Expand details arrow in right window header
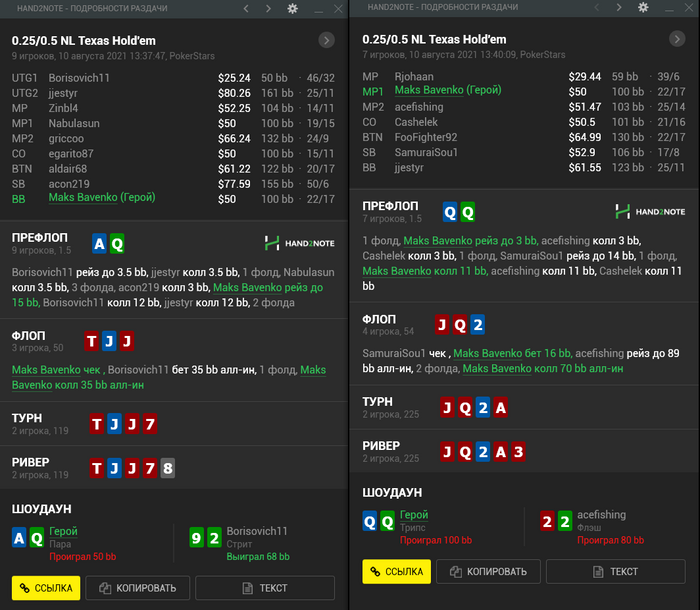This screenshot has height=610, width=700. point(677,39)
